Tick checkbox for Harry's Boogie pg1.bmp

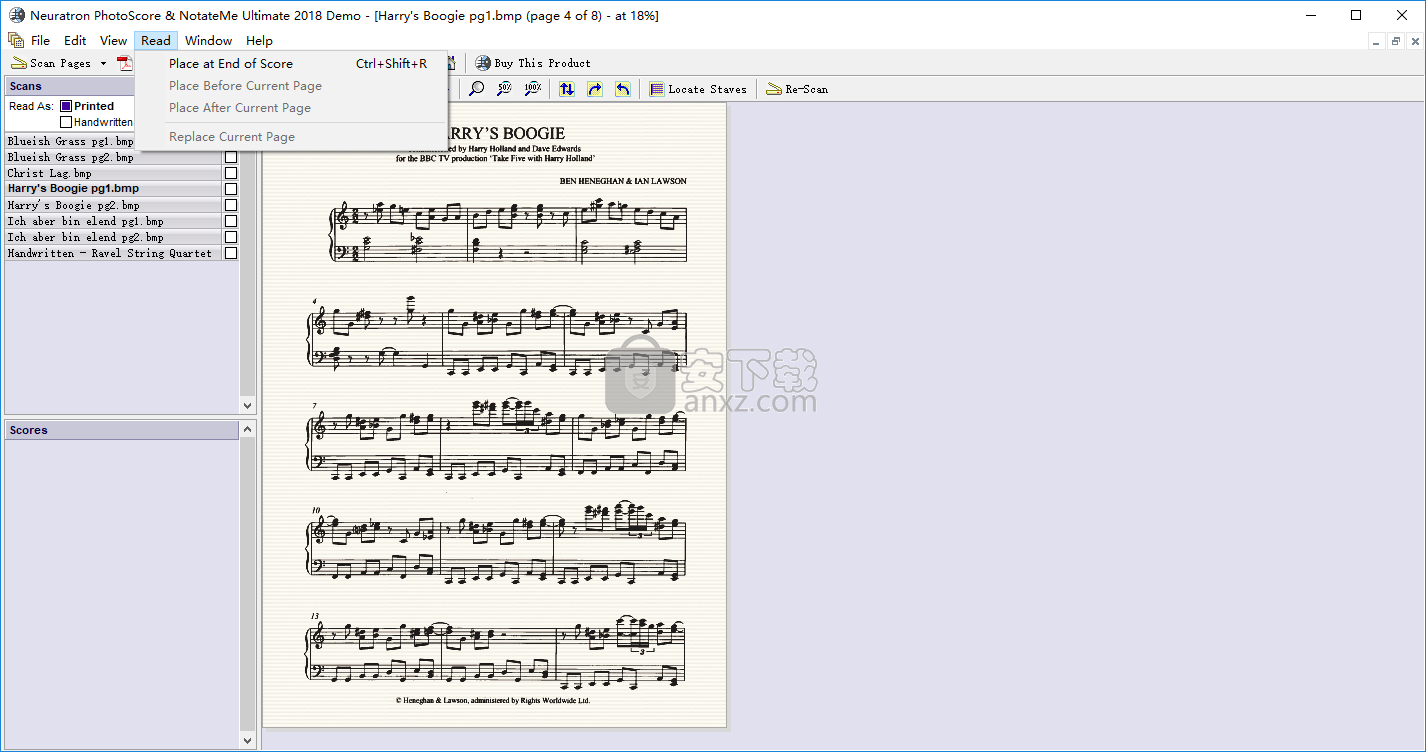tap(231, 189)
